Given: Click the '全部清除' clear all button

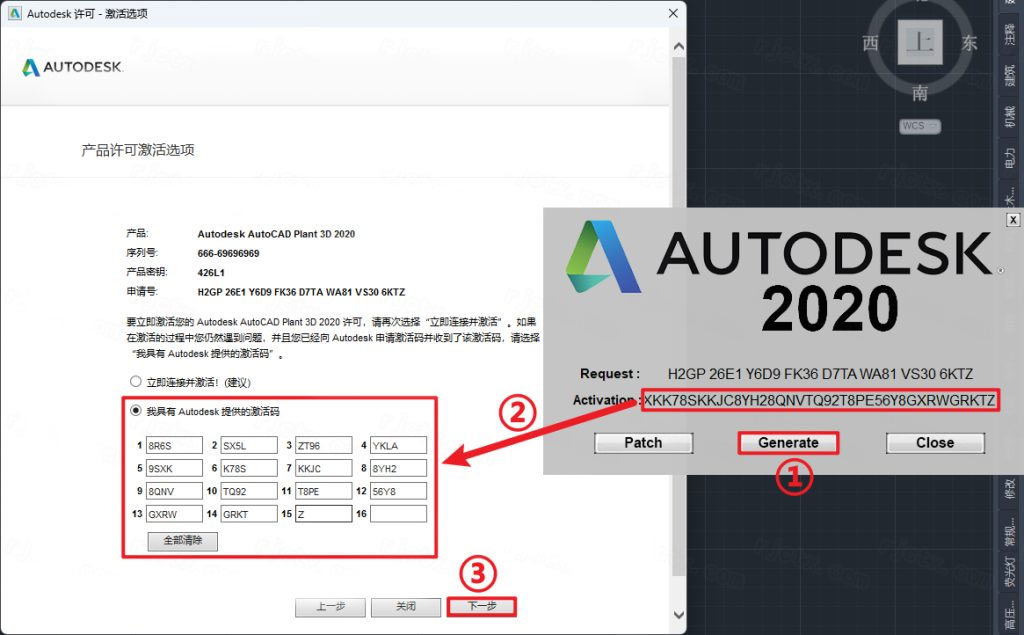Looking at the screenshot, I should tap(183, 541).
